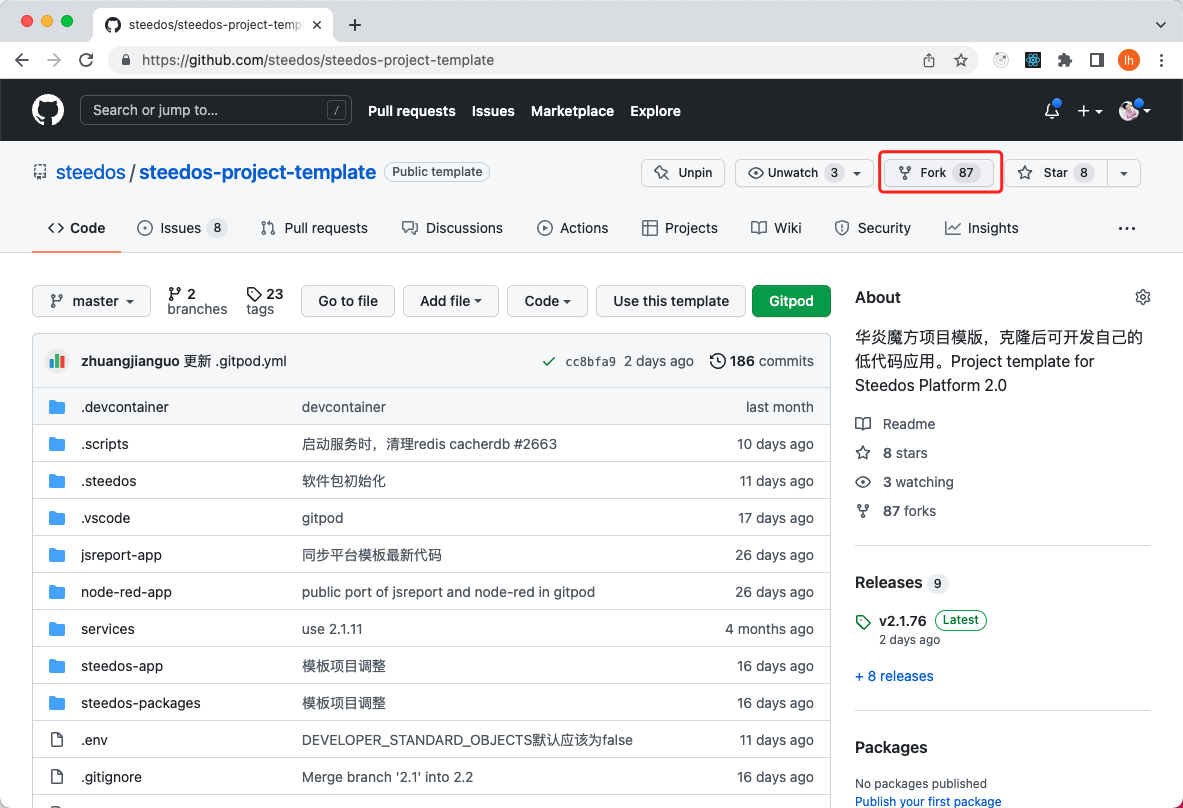Screen dimensions: 1183x808
Task: Expand the star lists dropdown arrow
Action: coord(1123,173)
